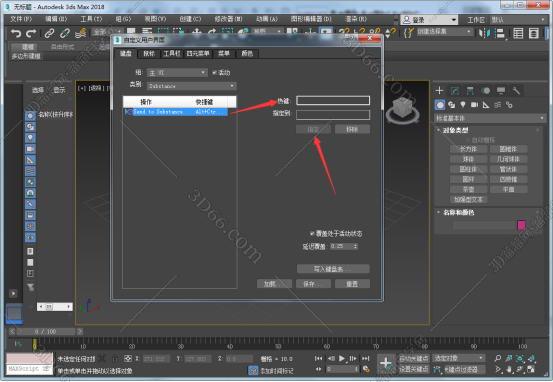The width and height of the screenshot is (553, 382).
Task: Toggle the Scene Explorer icon in main toolbar
Action: 518,34
